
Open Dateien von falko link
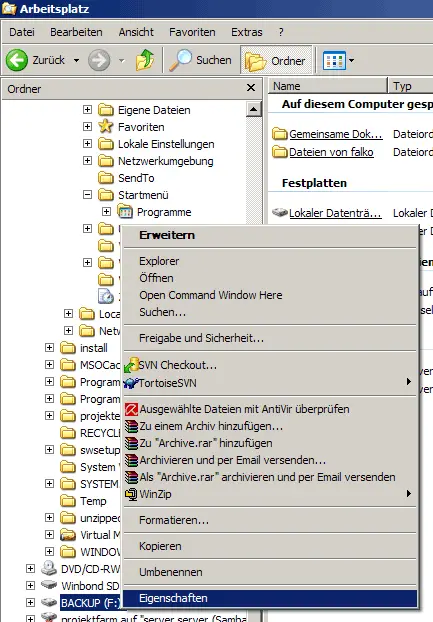[x=331, y=152]
